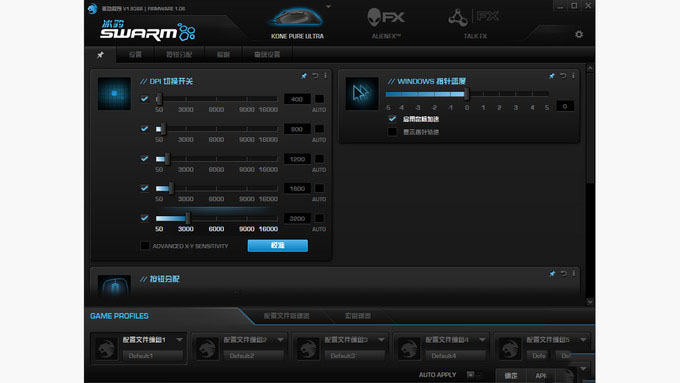This screenshot has width=680, height=383.
Task: Open general settings via the gear icon
Action: coord(579,34)
